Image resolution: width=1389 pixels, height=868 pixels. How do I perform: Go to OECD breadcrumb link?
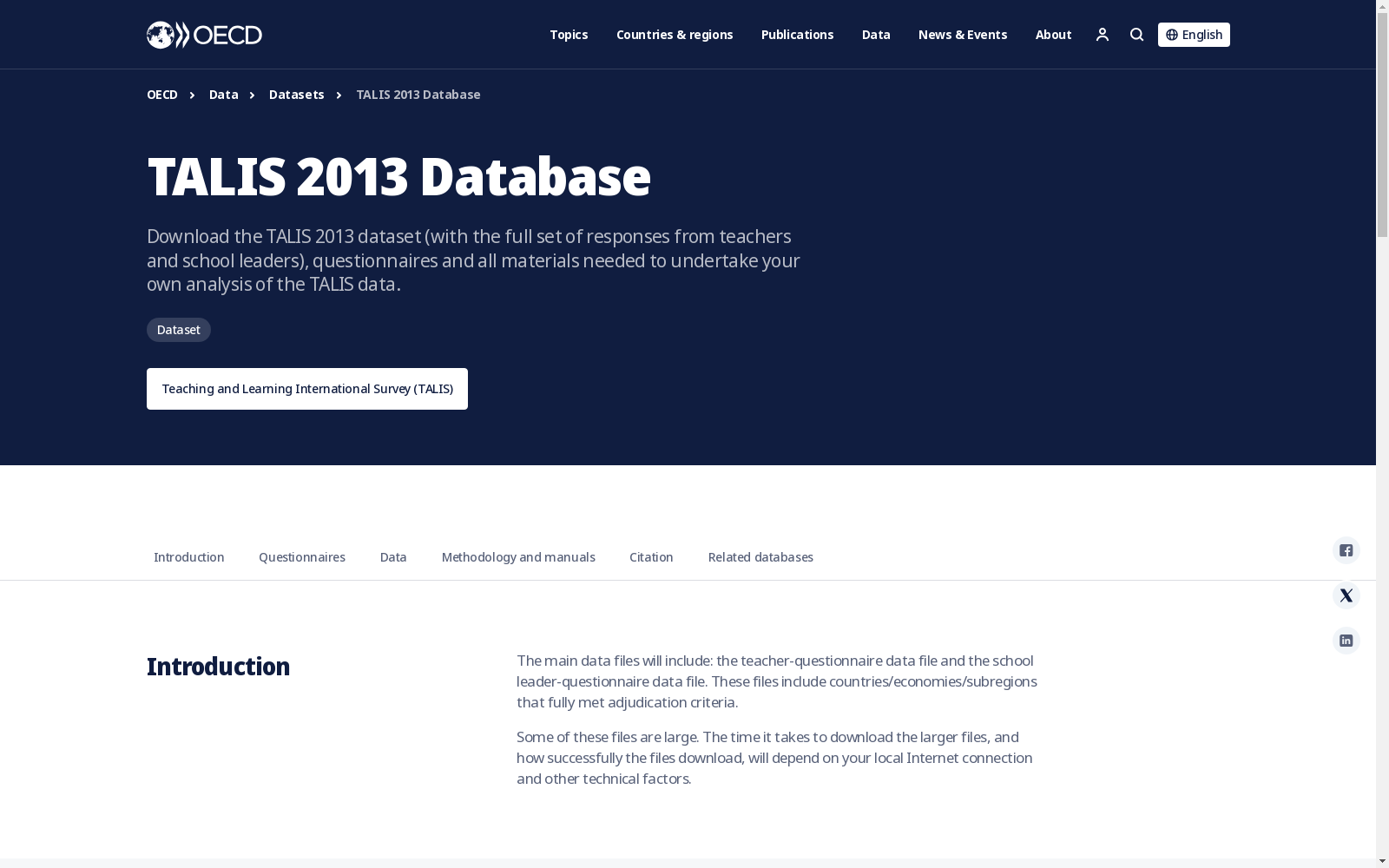coord(162,95)
